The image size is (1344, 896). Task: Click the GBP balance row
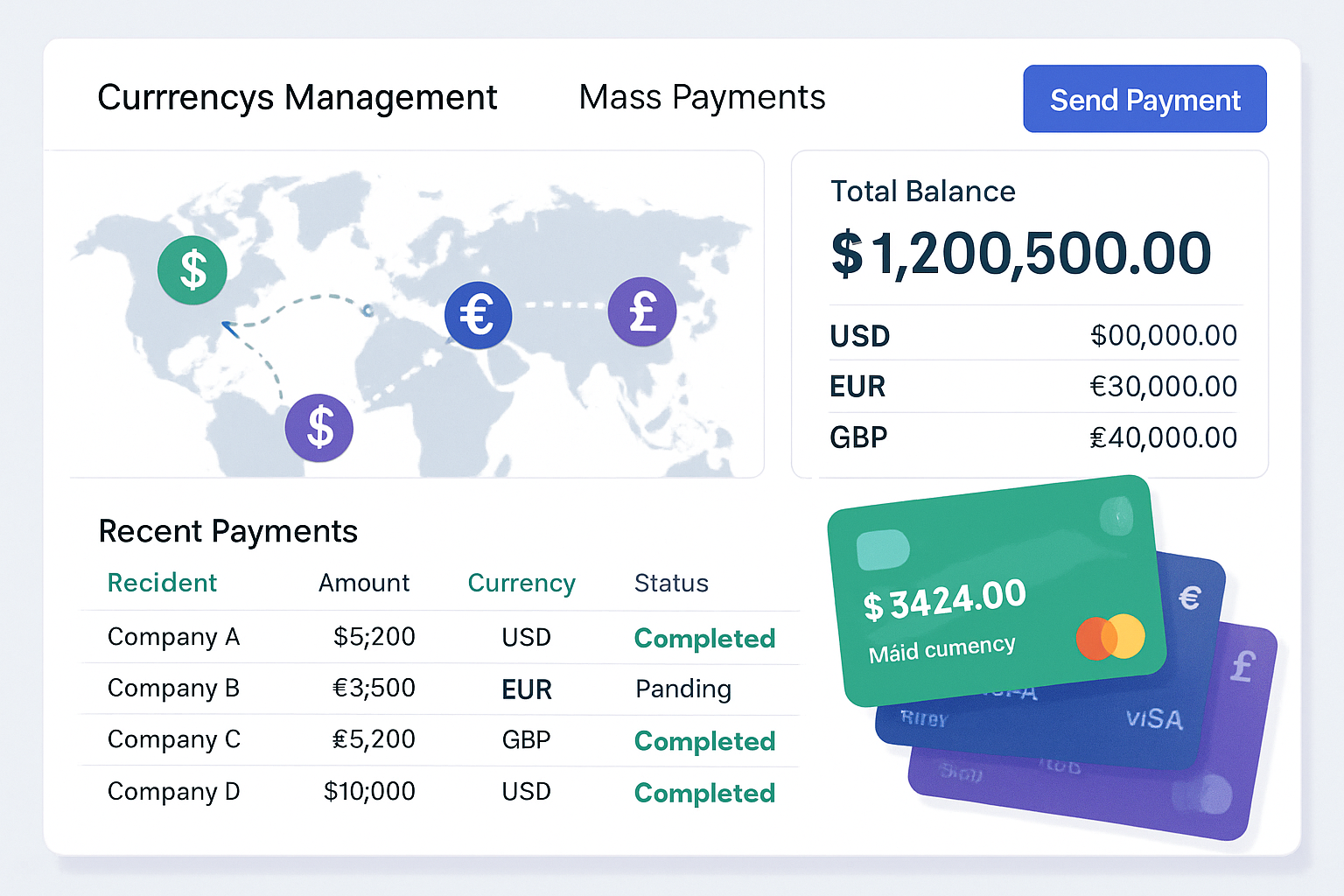pyautogui.click(x=1032, y=437)
